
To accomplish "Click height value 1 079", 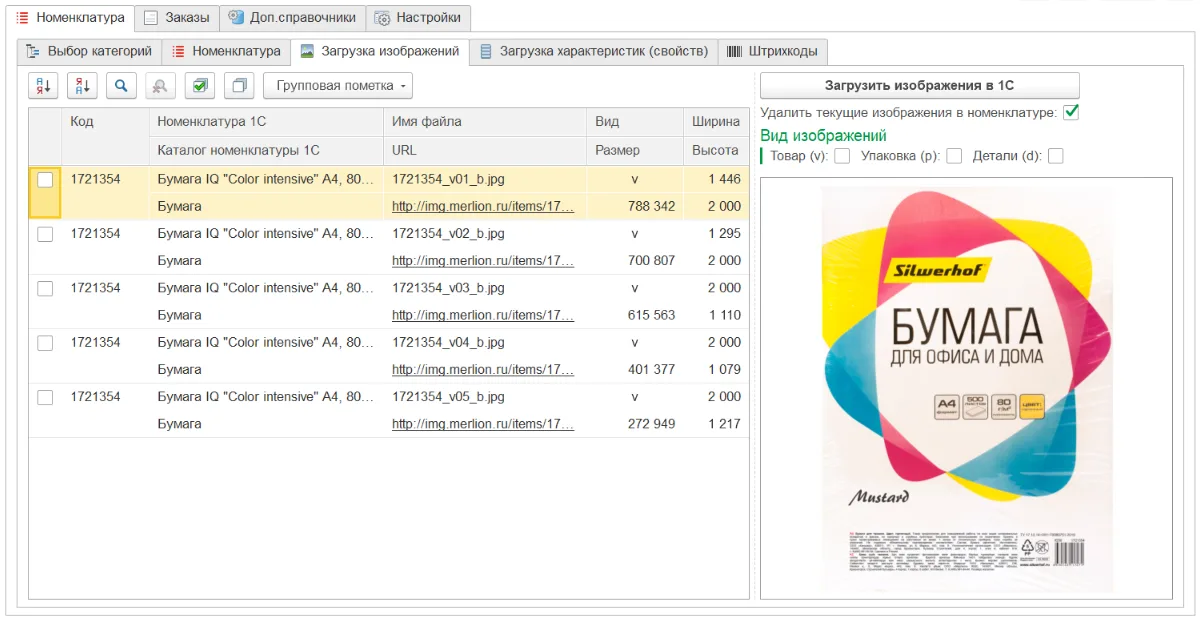I will pyautogui.click(x=724, y=369).
